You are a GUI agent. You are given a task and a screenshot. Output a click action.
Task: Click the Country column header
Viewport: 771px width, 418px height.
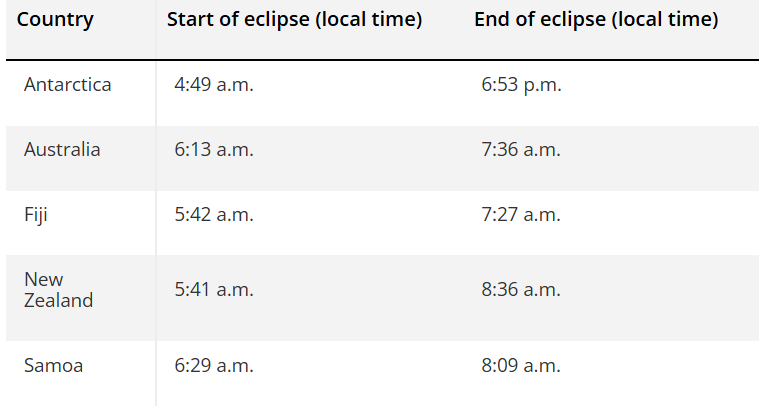54,21
